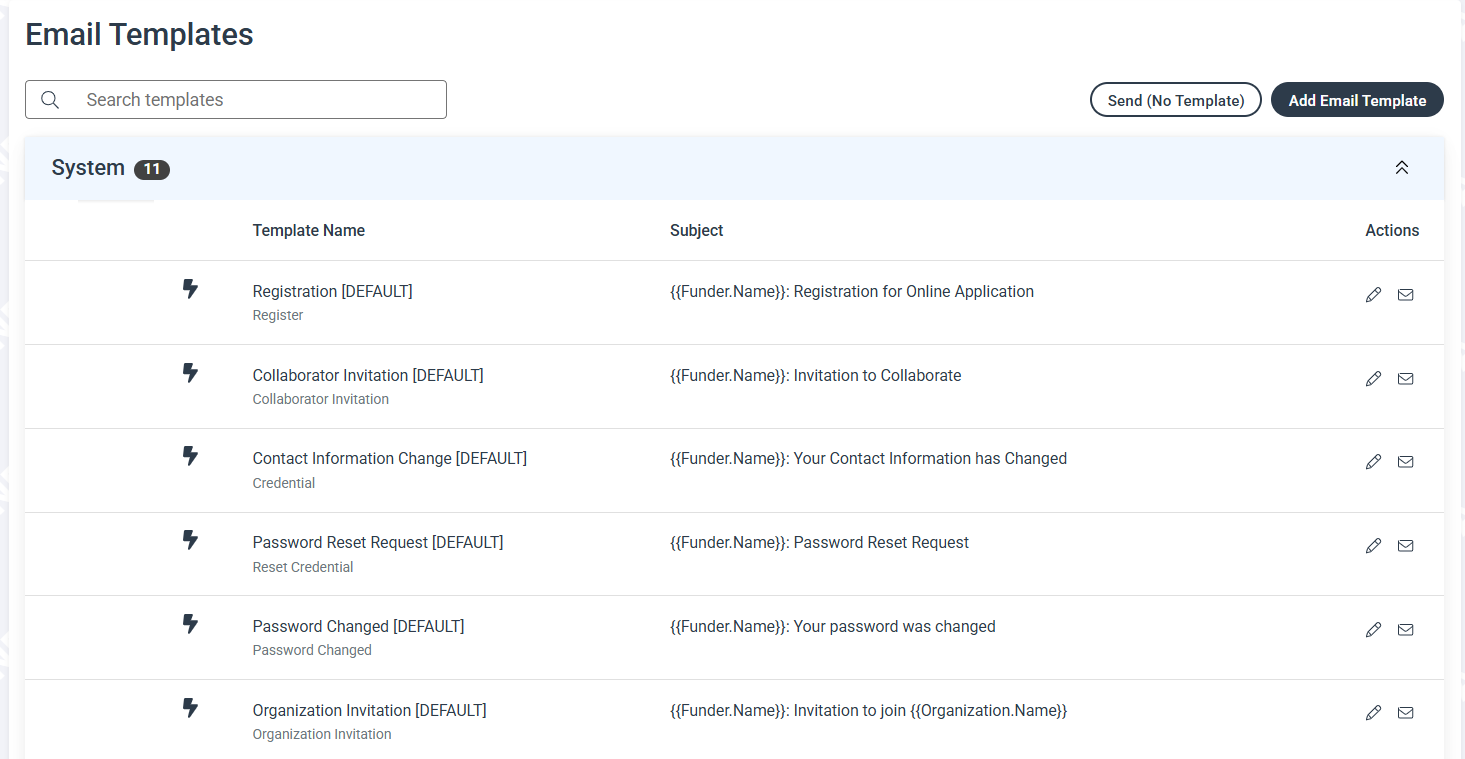The width and height of the screenshot is (1465, 759).
Task: Send Organization Invitation template email
Action: (x=1405, y=712)
